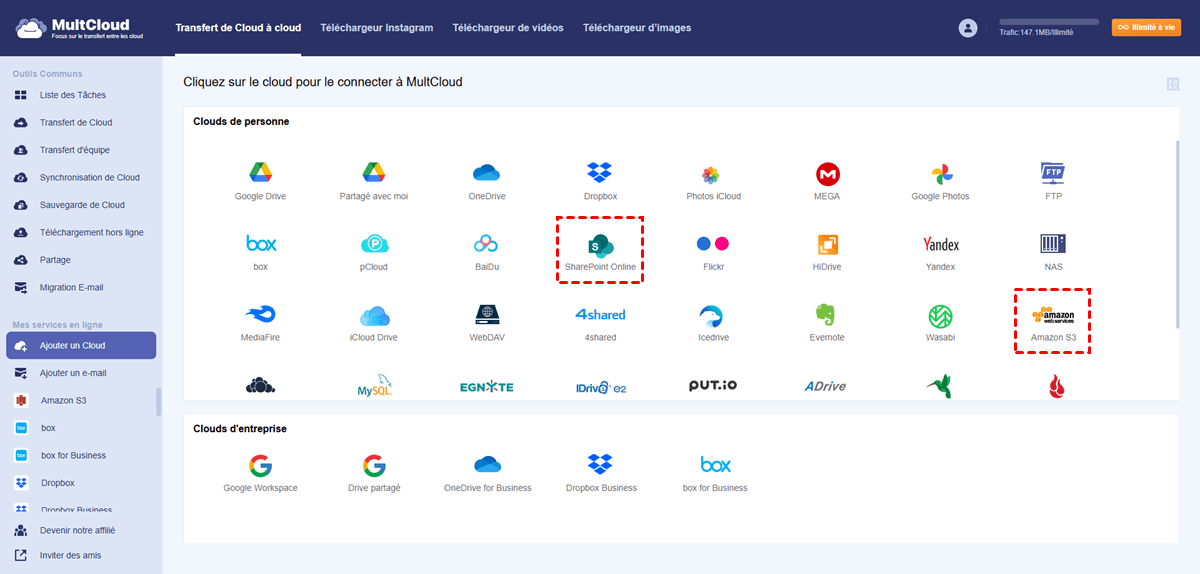The width and height of the screenshot is (1200, 574).
Task: Open the user account avatar
Action: [x=967, y=28]
